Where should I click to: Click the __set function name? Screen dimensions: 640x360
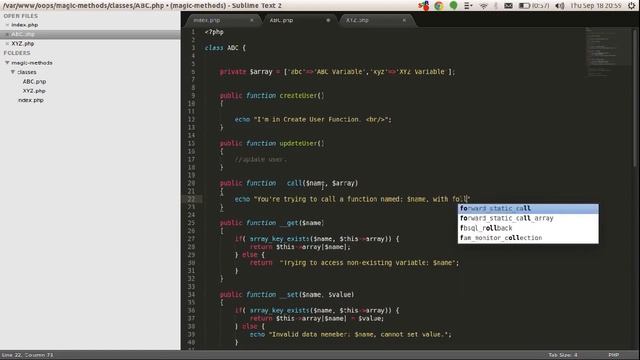tap(289, 295)
